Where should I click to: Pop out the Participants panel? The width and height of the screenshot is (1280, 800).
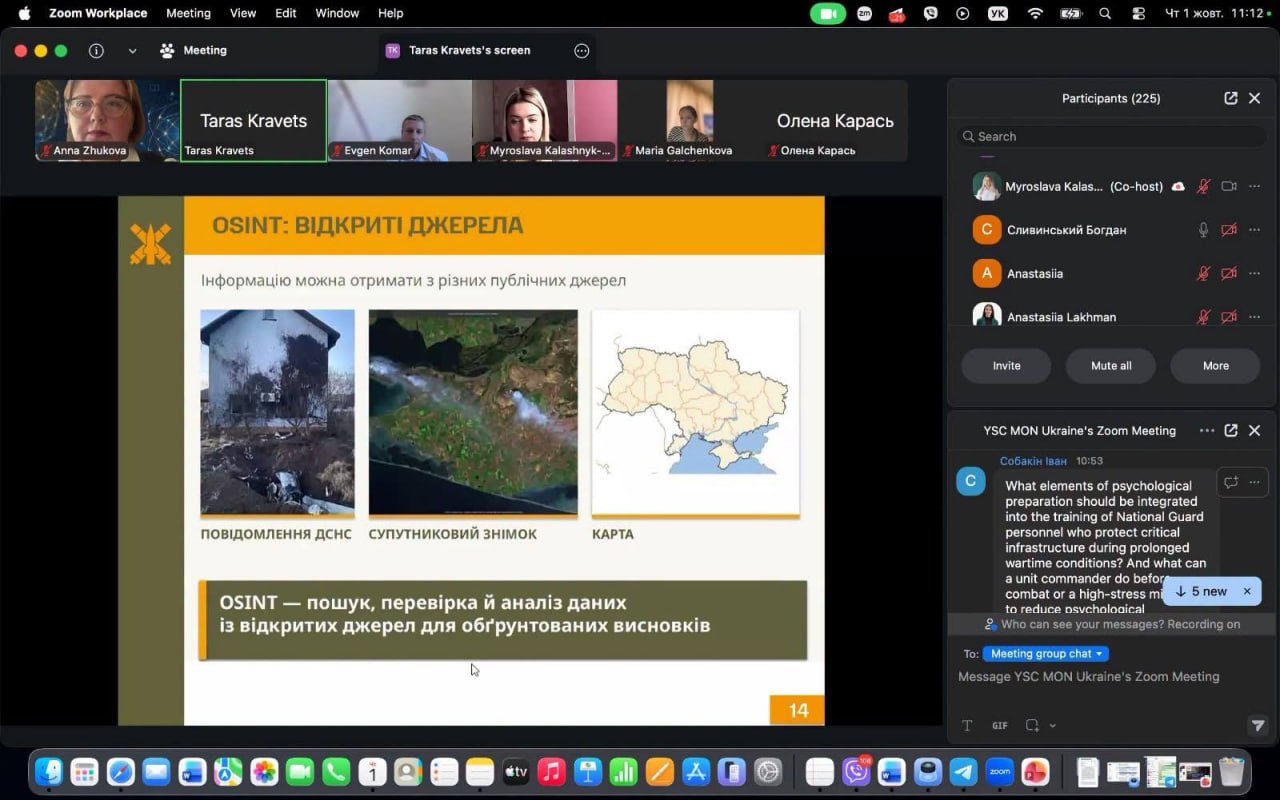tap(1231, 98)
